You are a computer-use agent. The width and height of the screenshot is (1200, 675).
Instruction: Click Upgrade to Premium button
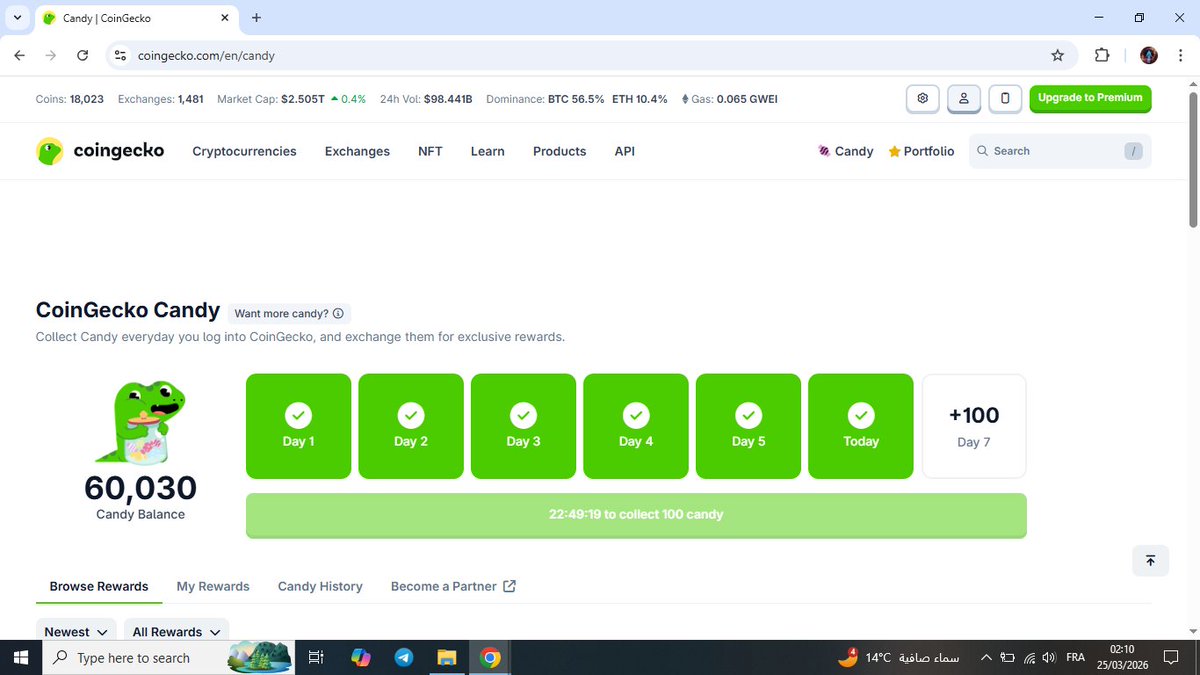tap(1090, 98)
